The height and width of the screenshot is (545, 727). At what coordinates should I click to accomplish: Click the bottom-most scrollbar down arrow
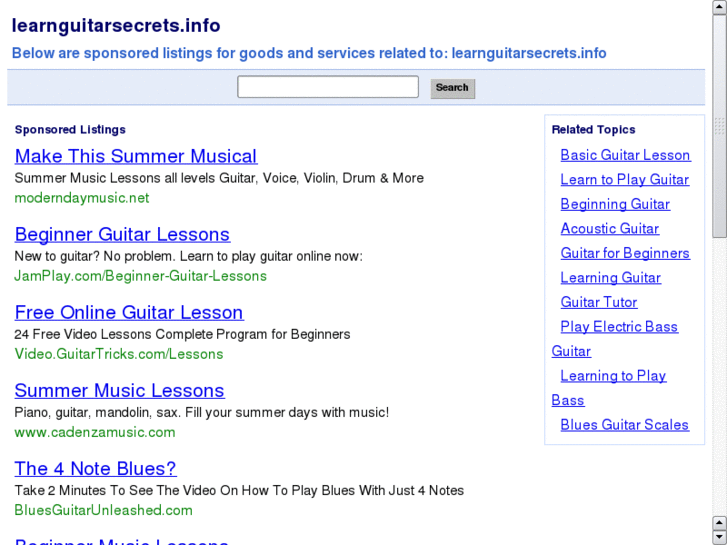click(720, 537)
